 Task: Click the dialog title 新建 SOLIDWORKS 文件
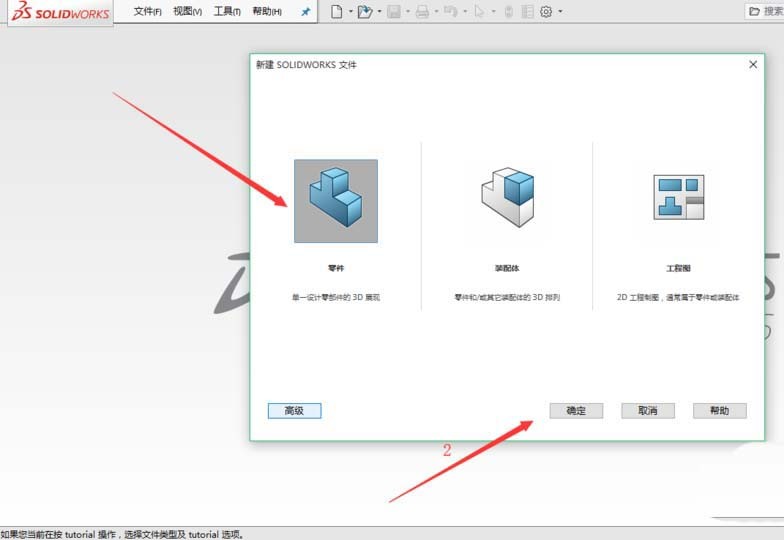[306, 65]
